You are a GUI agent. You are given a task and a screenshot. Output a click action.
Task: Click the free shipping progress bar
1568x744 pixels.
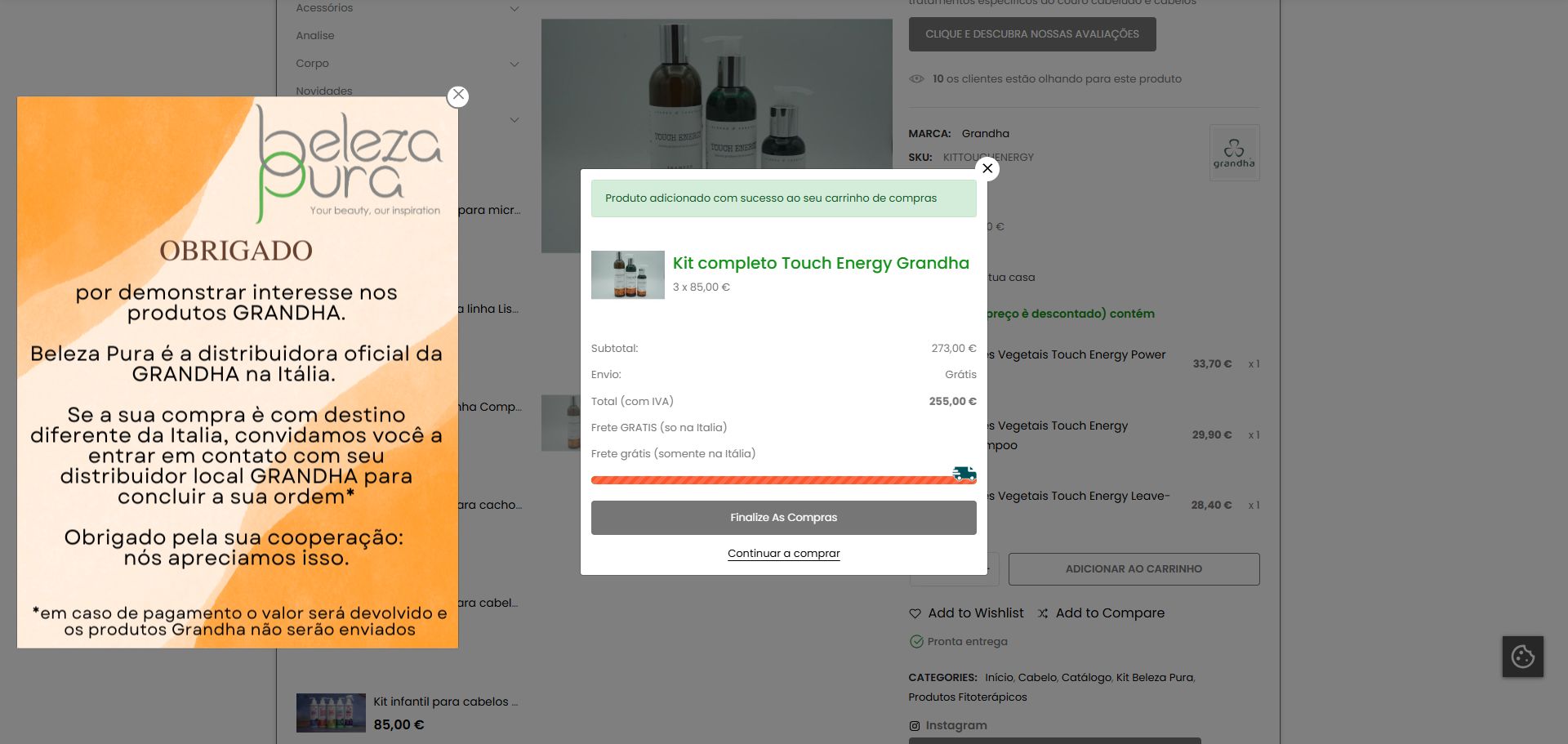[784, 480]
